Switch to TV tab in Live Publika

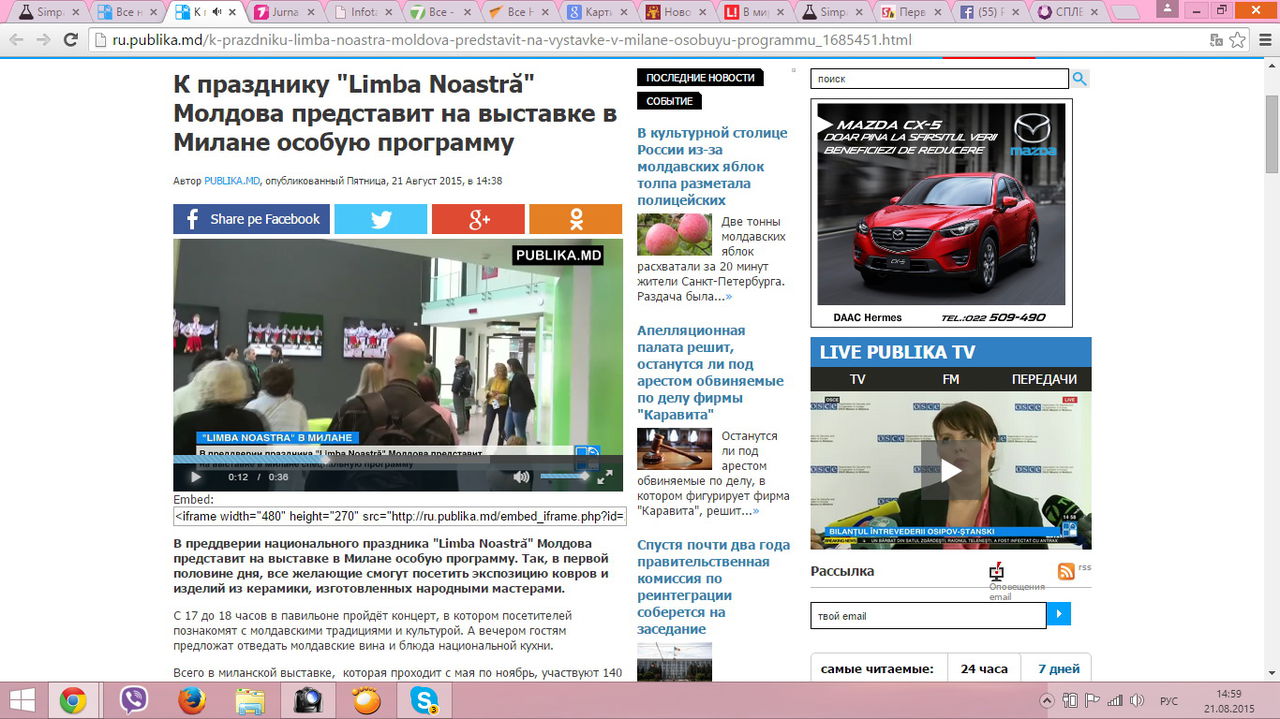(857, 379)
